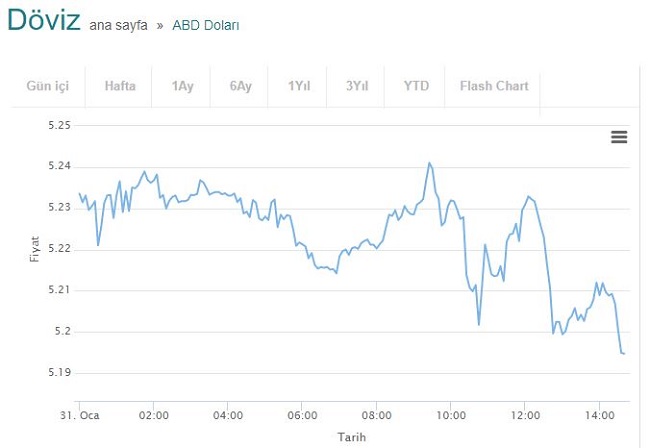
Task: Open the ana sayfa breadcrumb link
Action: click(118, 26)
